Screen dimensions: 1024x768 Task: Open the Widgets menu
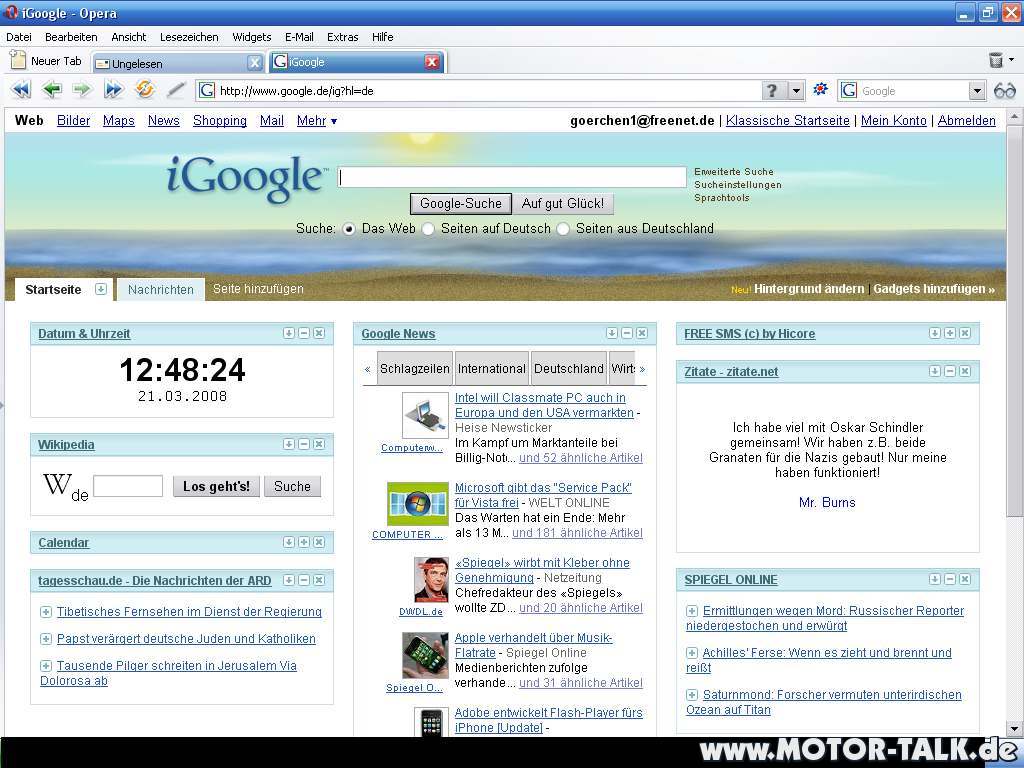coord(251,37)
